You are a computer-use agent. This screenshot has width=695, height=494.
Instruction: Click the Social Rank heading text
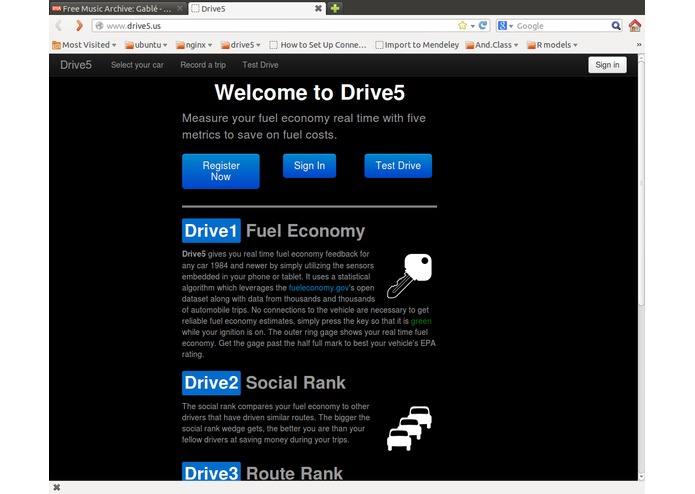click(296, 383)
